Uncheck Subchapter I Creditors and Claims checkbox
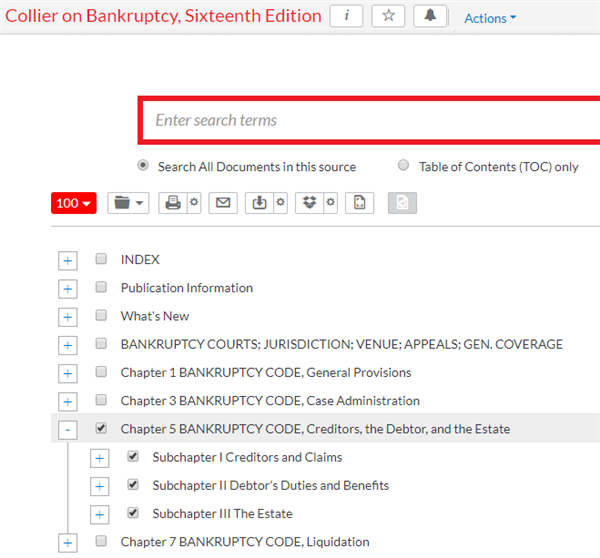The height and width of the screenshot is (558, 600). click(133, 456)
